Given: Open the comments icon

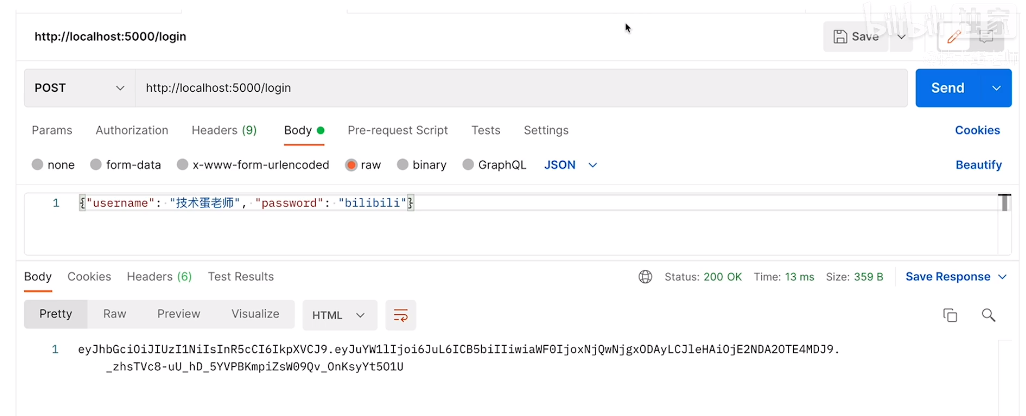Looking at the screenshot, I should coord(987,37).
